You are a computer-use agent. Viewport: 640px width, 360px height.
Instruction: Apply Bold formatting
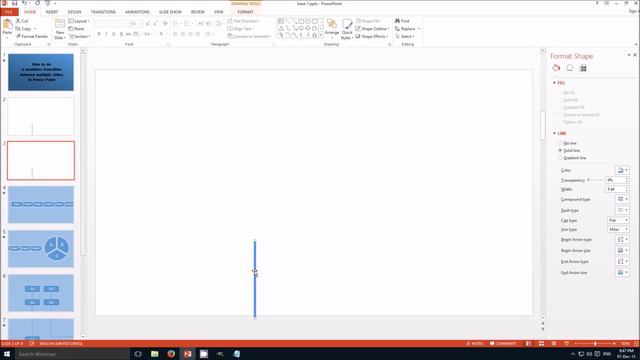(99, 34)
